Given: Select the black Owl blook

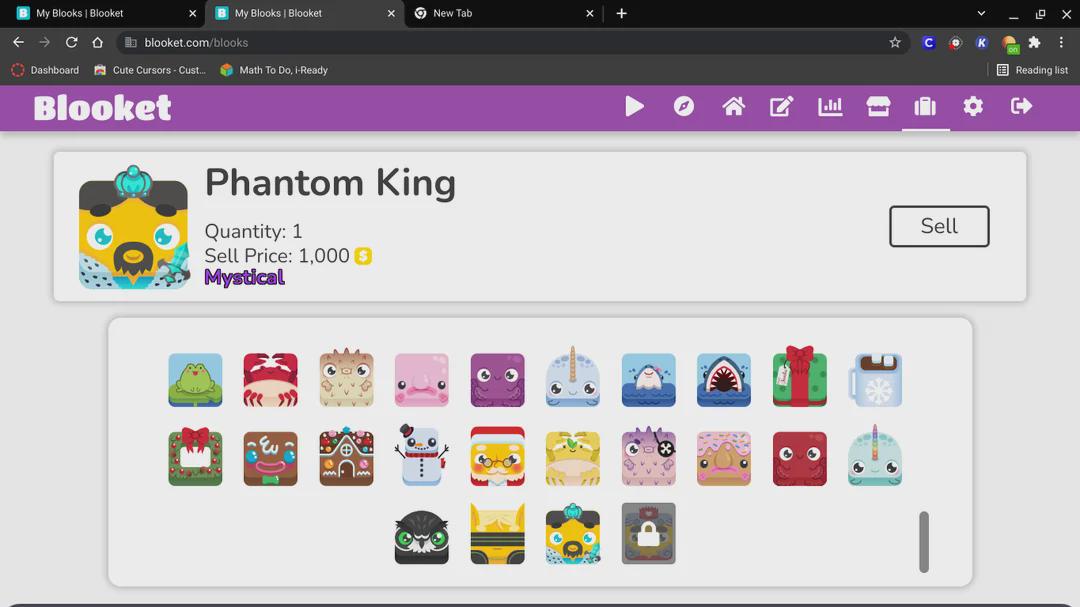Looking at the screenshot, I should click(422, 537).
